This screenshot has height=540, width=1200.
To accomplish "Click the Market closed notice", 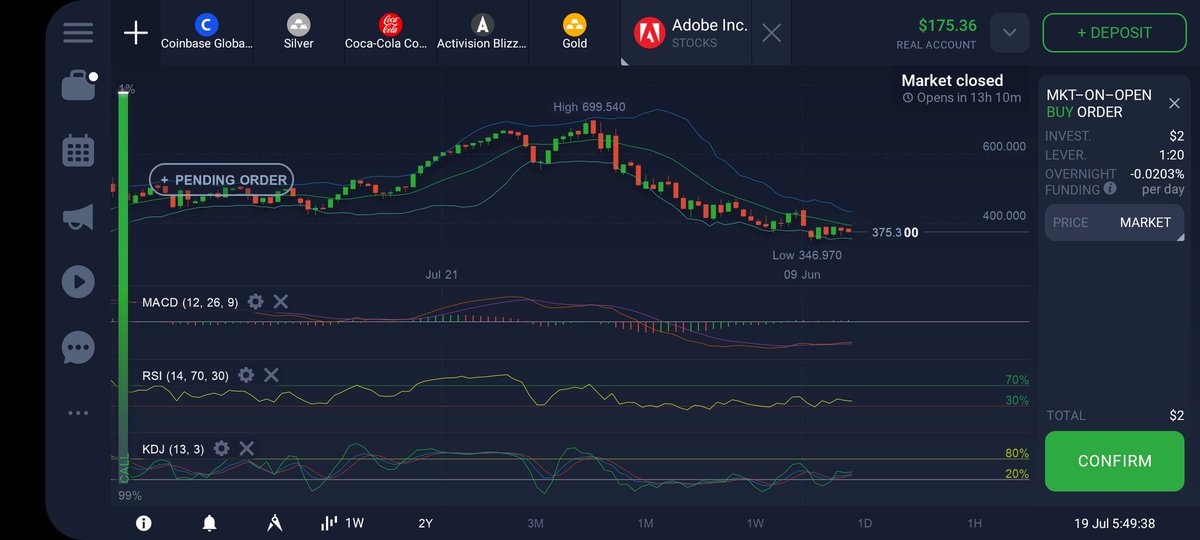I will (952, 80).
